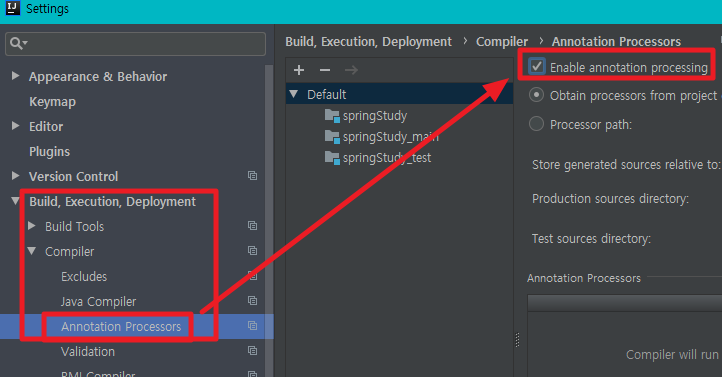Click Appearance & Behavior label
Image resolution: width=722 pixels, height=377 pixels.
[x=98, y=76]
